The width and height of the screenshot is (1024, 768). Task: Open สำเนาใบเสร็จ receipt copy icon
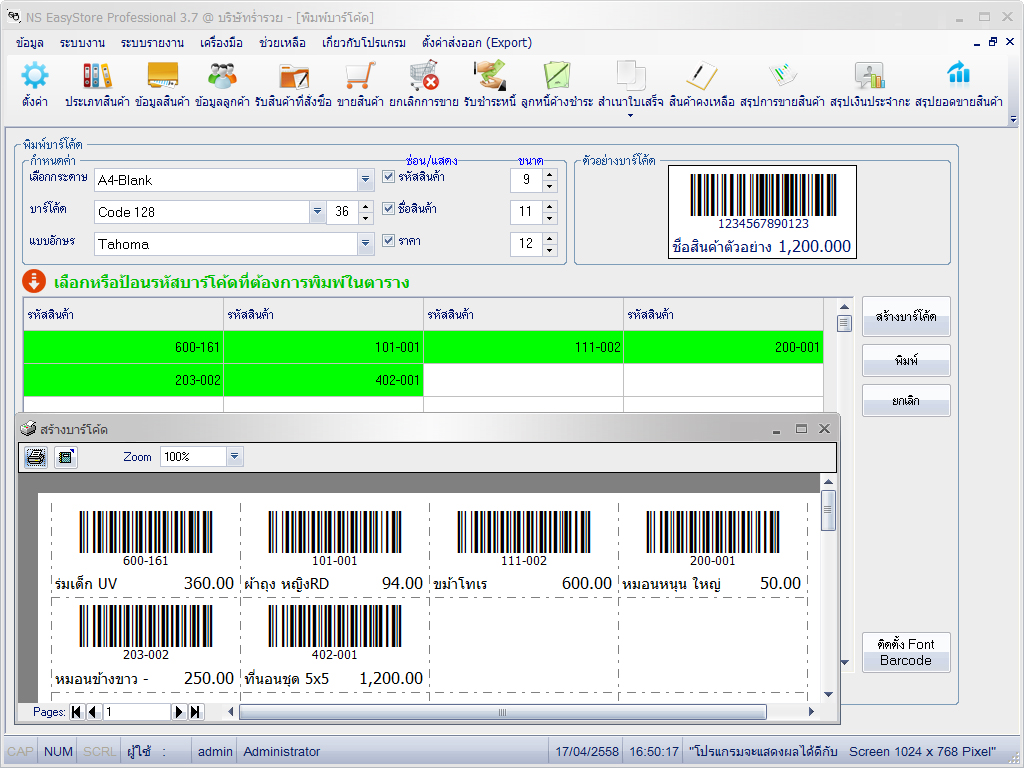point(631,76)
